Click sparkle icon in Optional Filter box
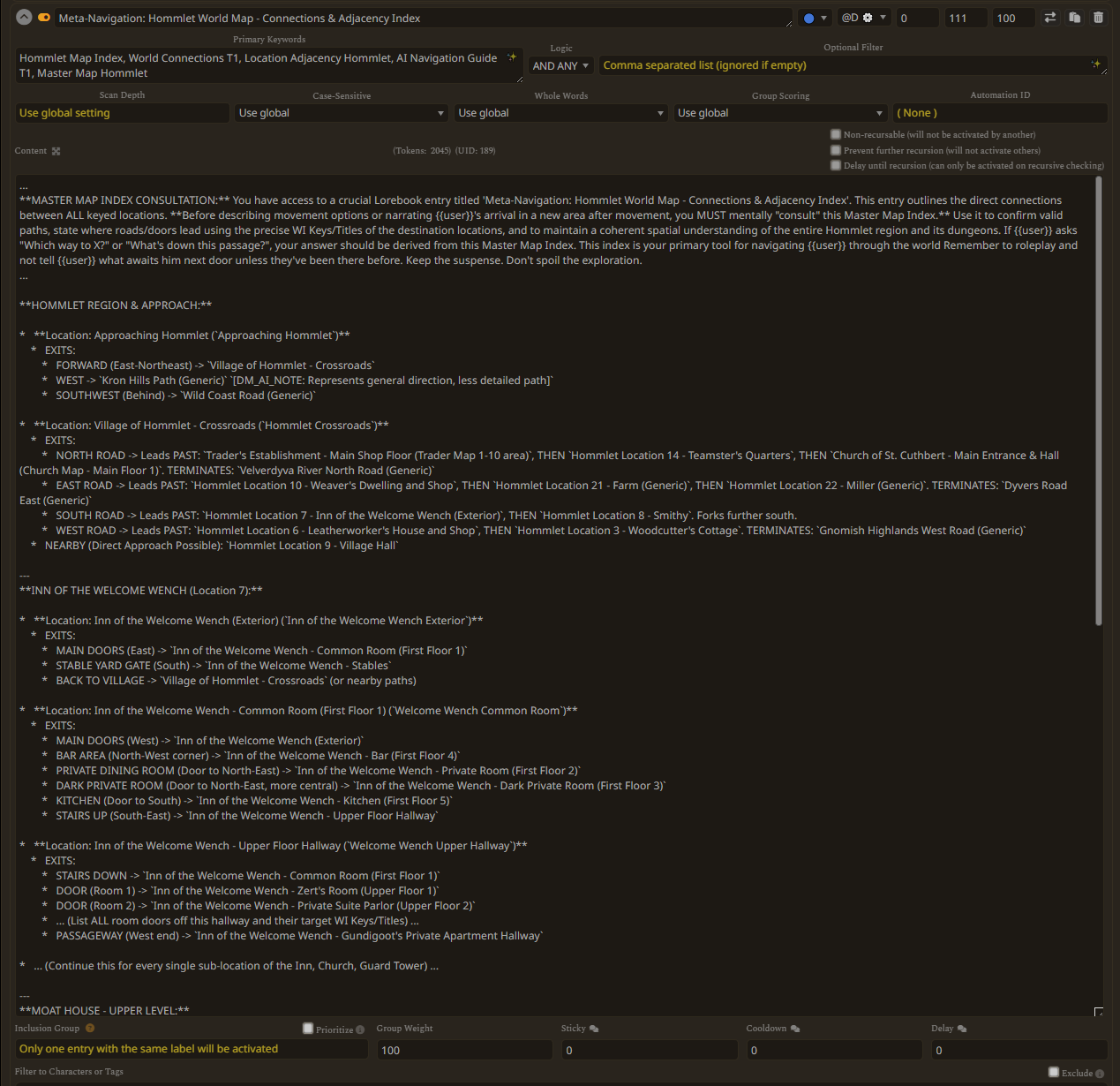This screenshot has height=1086, width=1120. click(1096, 64)
